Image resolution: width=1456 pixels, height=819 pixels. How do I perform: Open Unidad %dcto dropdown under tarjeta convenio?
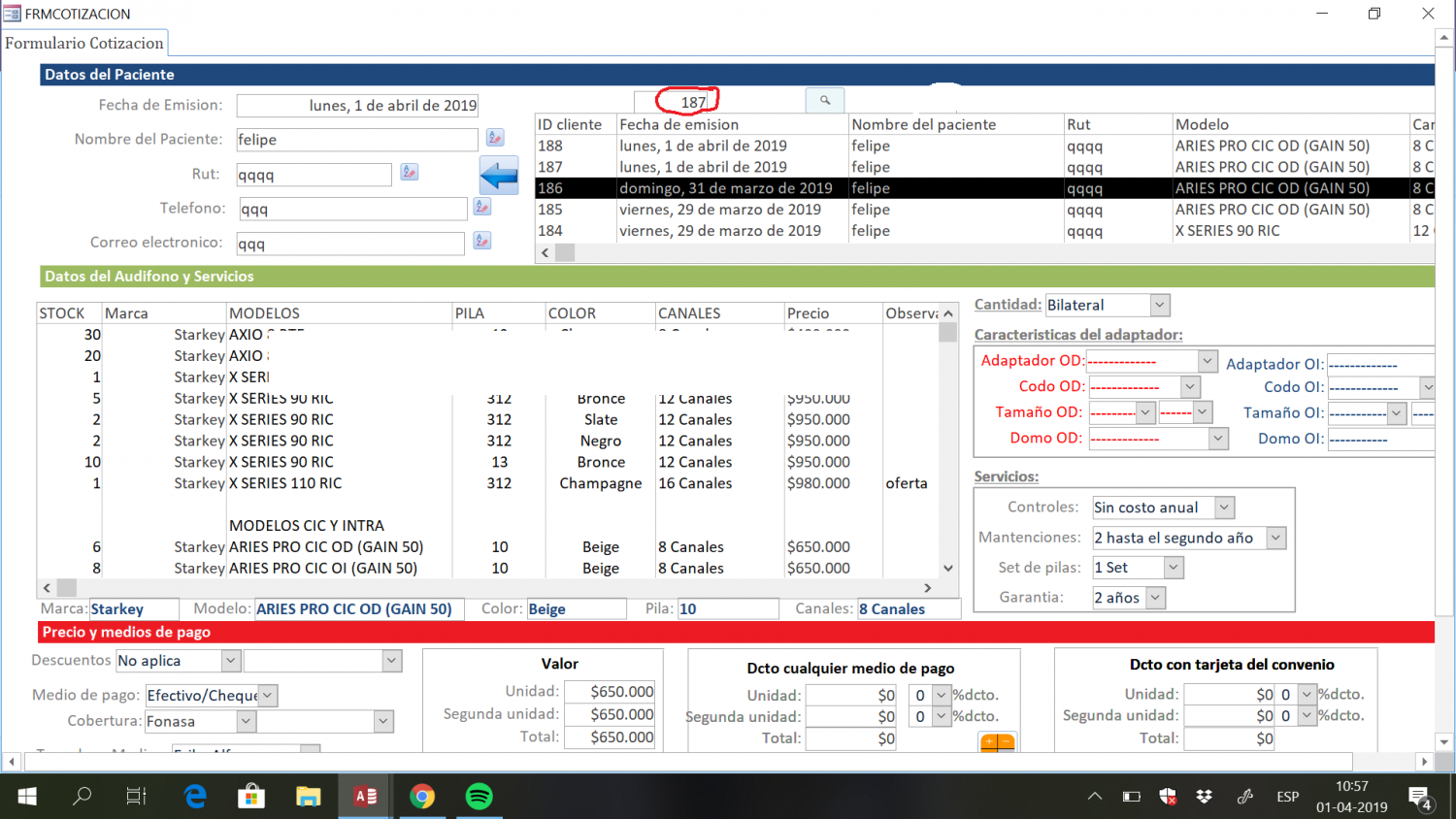point(1307,694)
